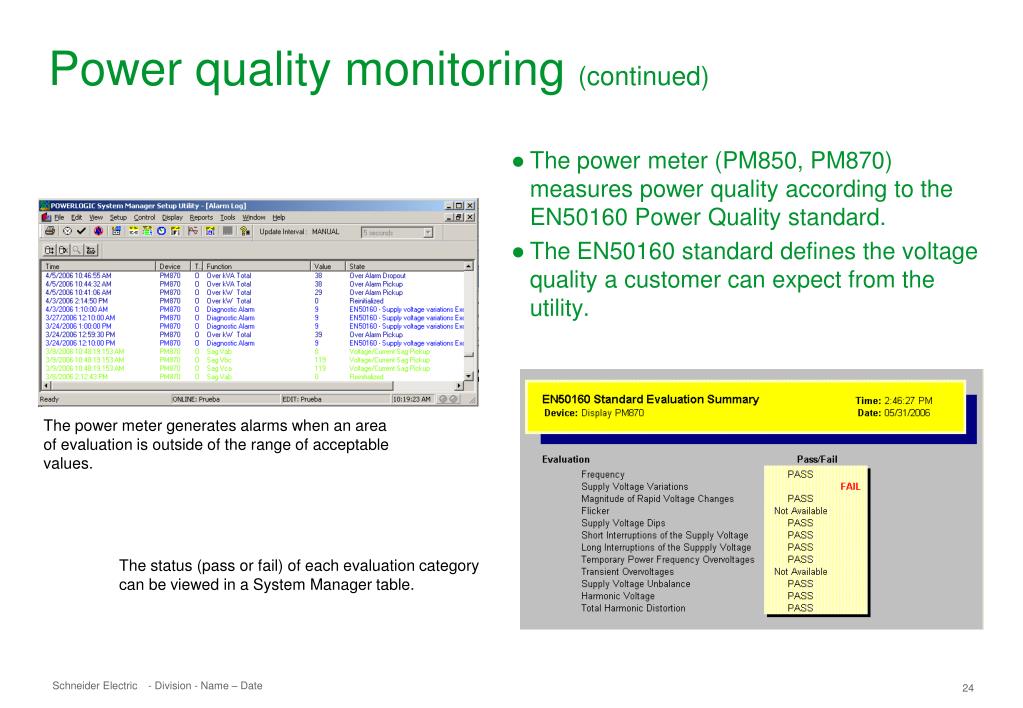1023x708 pixels.
Task: Click 'Total Harmonic Distortion' evaluation label
Action: (x=633, y=608)
